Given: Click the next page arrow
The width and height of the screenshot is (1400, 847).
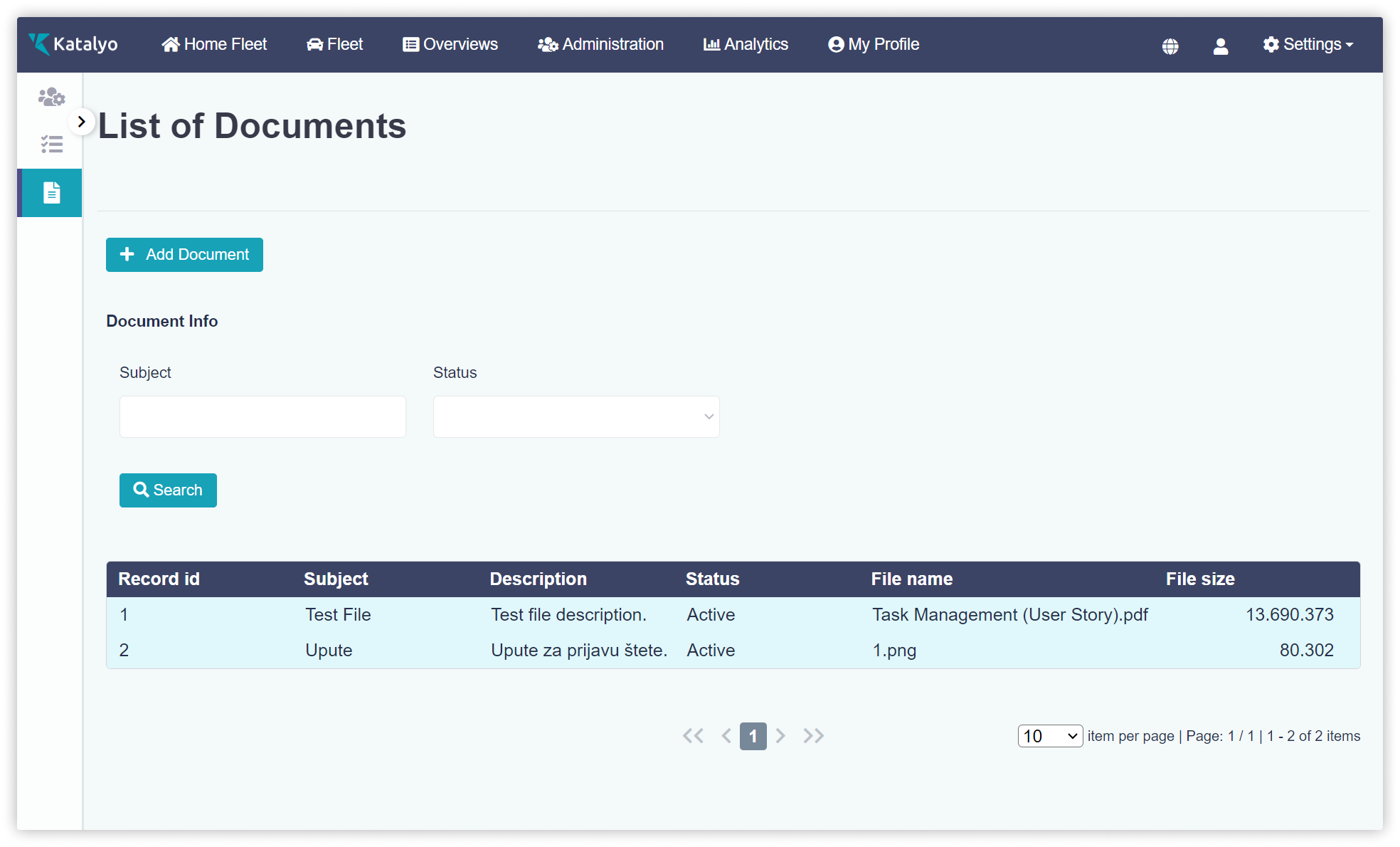Looking at the screenshot, I should point(780,736).
